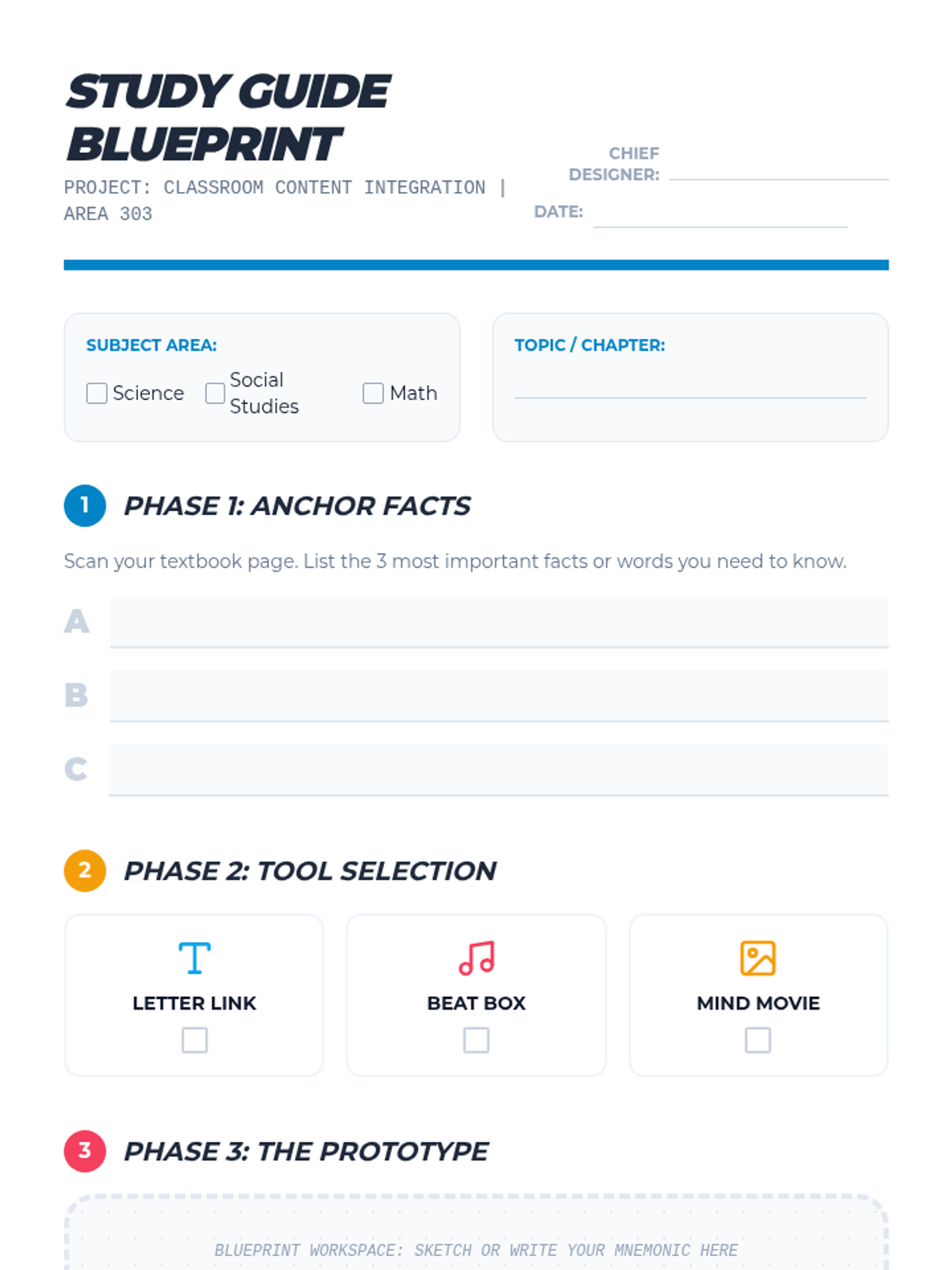The width and height of the screenshot is (952, 1270).
Task: Click the Topic / Chapter entry line
Action: 690,385
